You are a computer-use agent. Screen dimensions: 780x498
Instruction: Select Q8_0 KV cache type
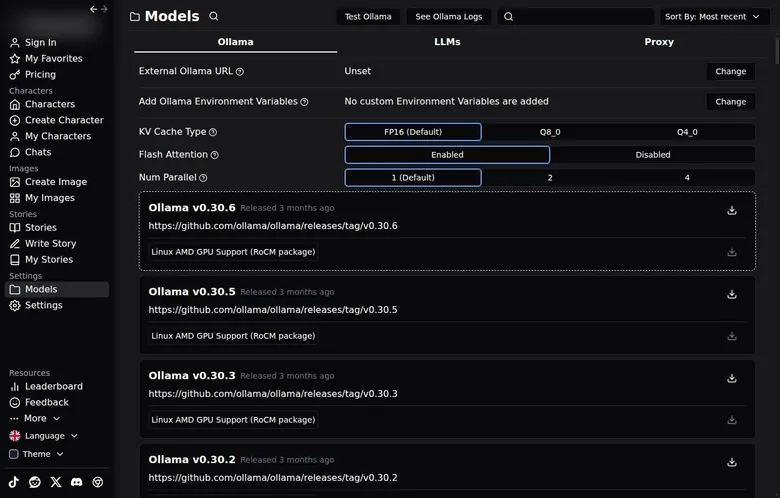550,132
